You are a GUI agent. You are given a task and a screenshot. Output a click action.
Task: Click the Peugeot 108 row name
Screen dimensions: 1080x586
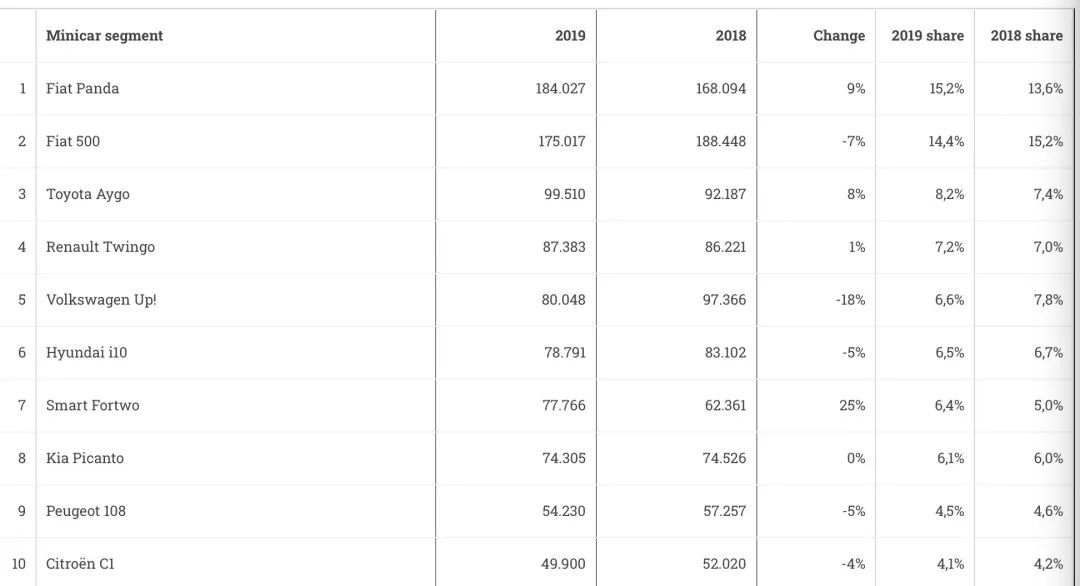coord(86,512)
